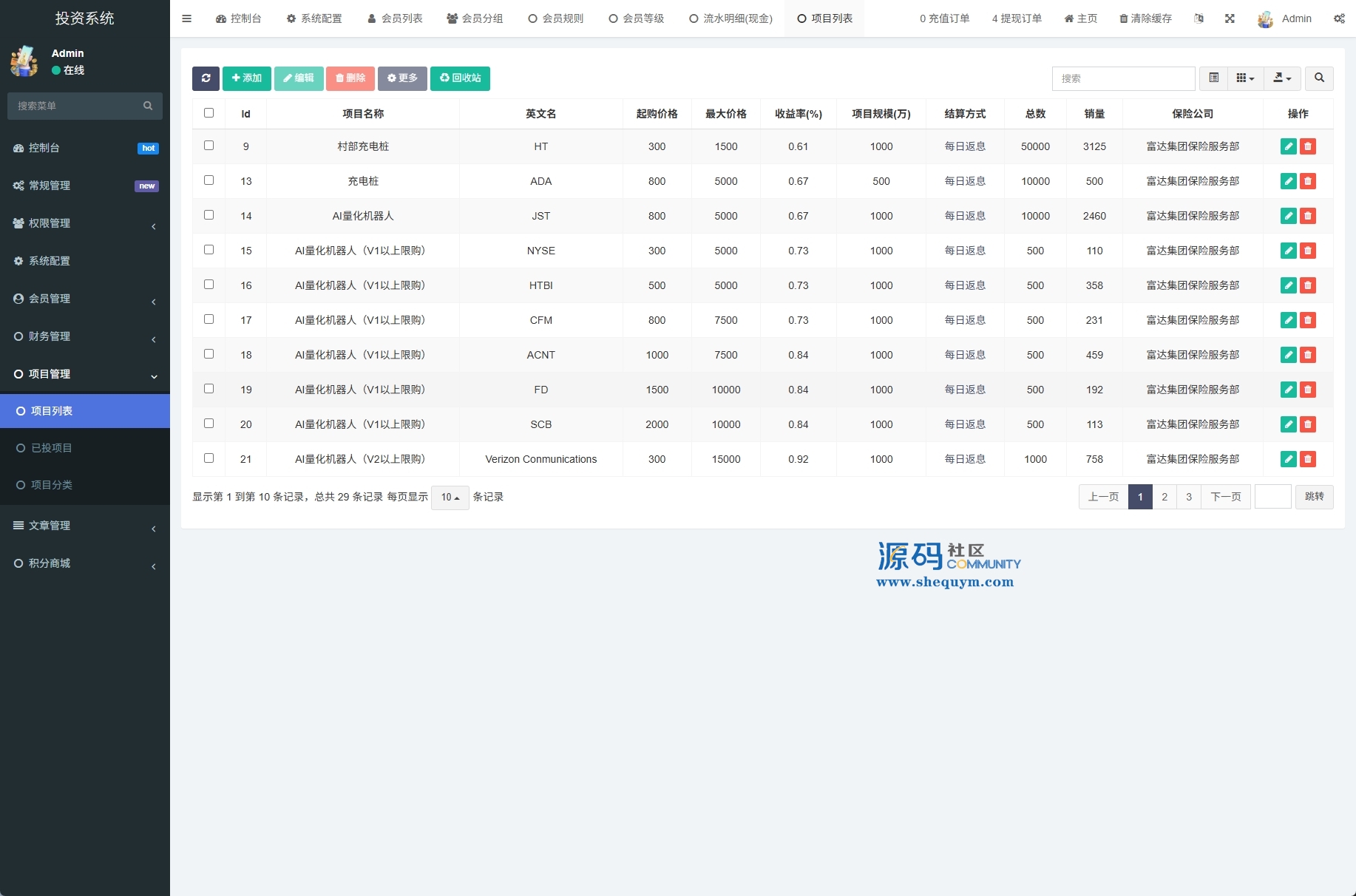Open the settings gears icon at top right
The height and width of the screenshot is (896, 1356).
point(1339,18)
